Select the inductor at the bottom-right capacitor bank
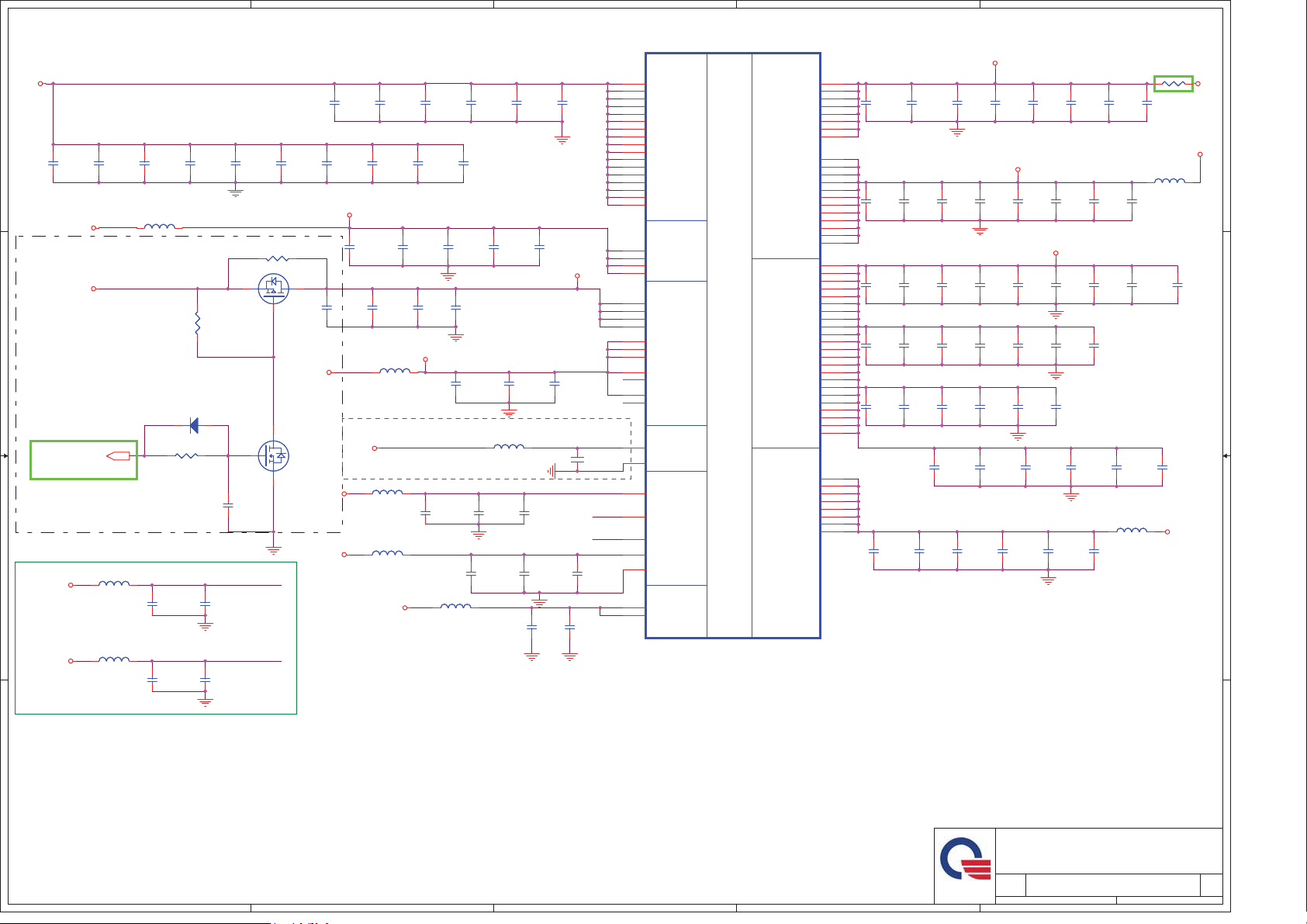Screen dimensions: 1307x924 pos(1132,530)
